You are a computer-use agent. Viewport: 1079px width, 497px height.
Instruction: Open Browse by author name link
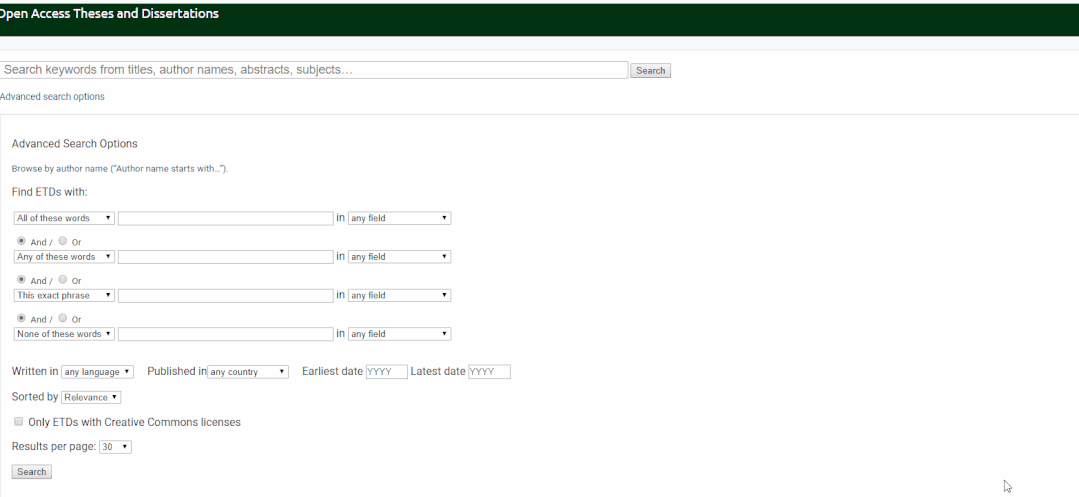120,169
